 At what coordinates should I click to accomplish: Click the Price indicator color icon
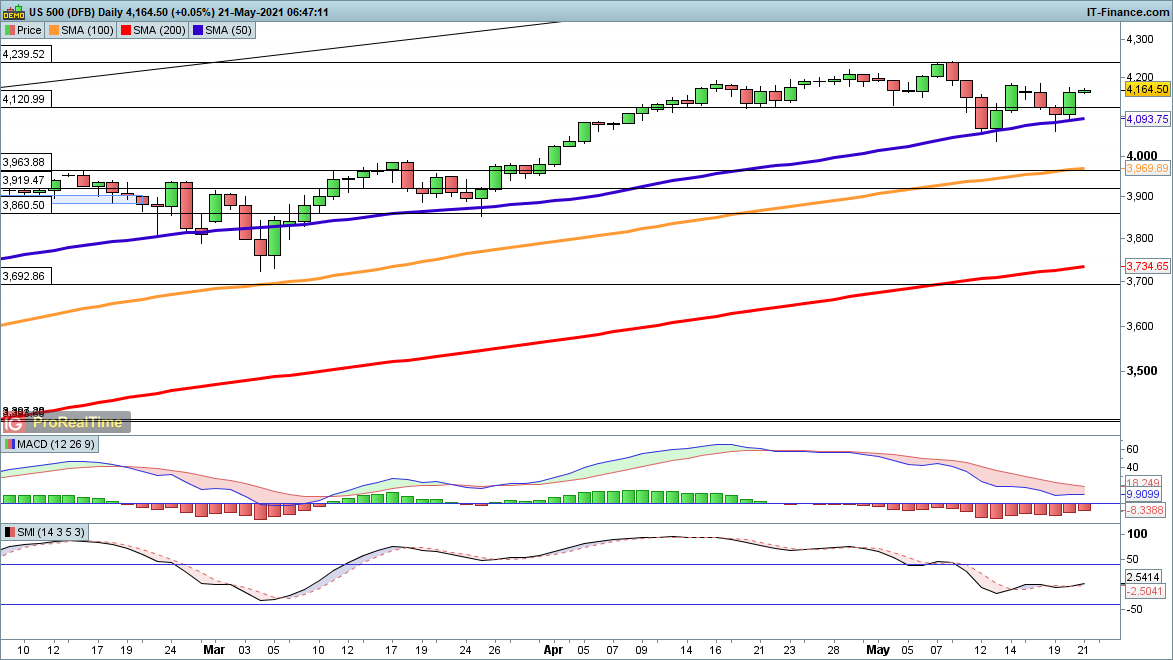(11, 30)
